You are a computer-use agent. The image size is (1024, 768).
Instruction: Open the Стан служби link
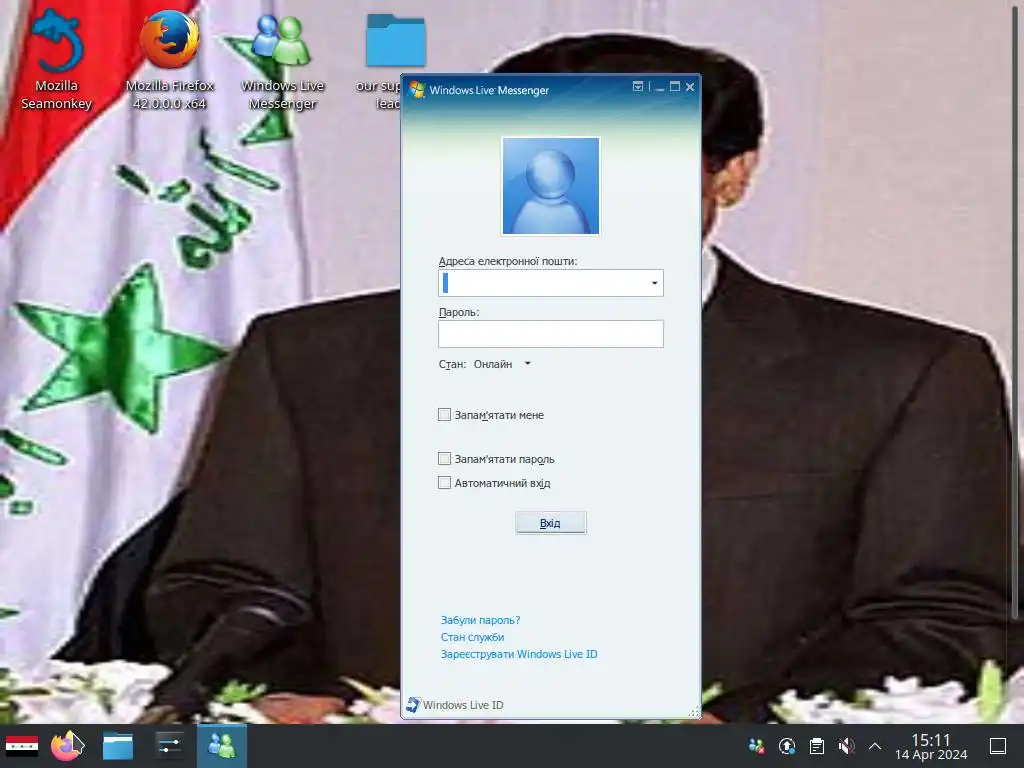[x=472, y=637]
